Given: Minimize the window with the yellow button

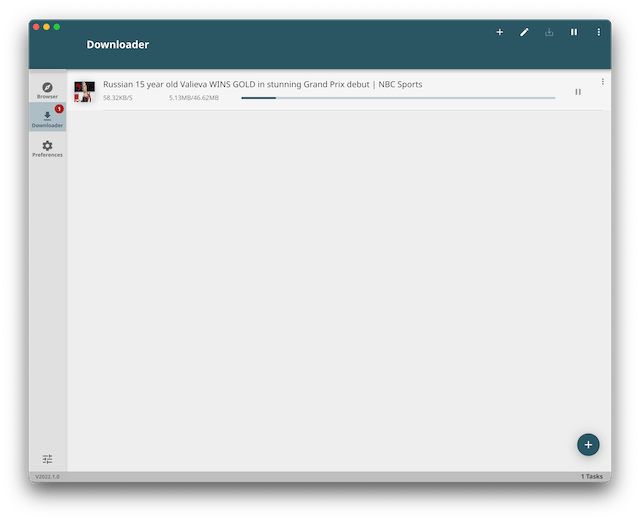Looking at the screenshot, I should 47,27.
